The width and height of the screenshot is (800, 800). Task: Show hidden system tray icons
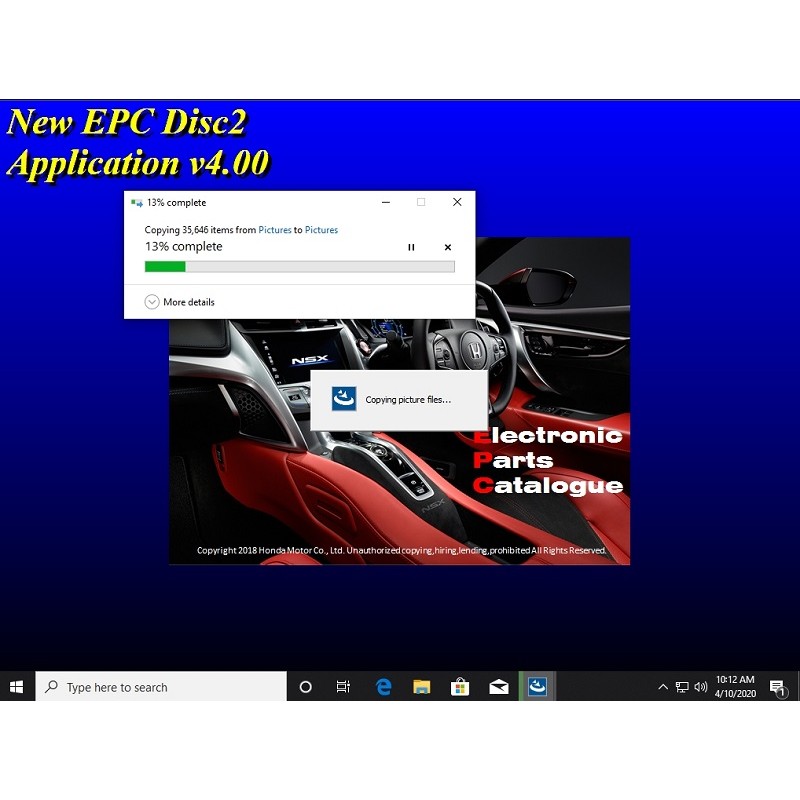coord(662,687)
